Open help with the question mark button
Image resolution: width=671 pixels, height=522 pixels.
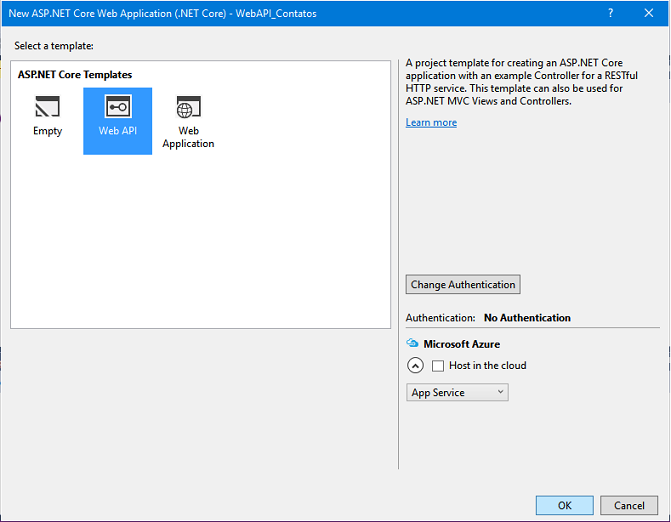[611, 13]
